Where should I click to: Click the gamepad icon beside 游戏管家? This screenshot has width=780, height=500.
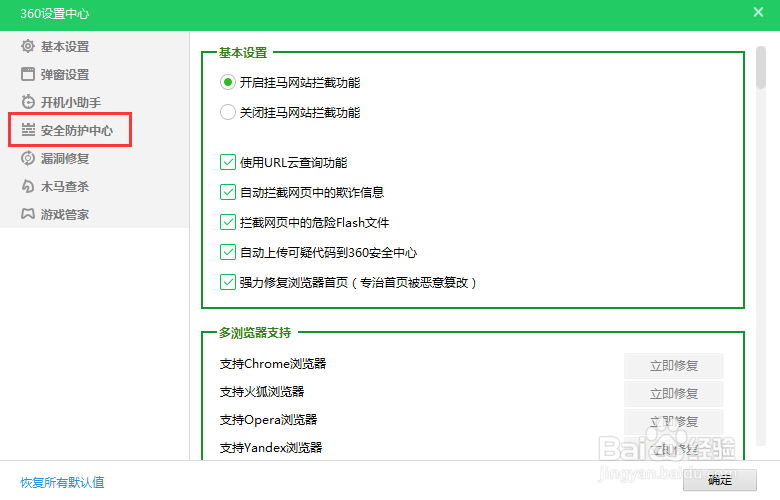[28, 214]
